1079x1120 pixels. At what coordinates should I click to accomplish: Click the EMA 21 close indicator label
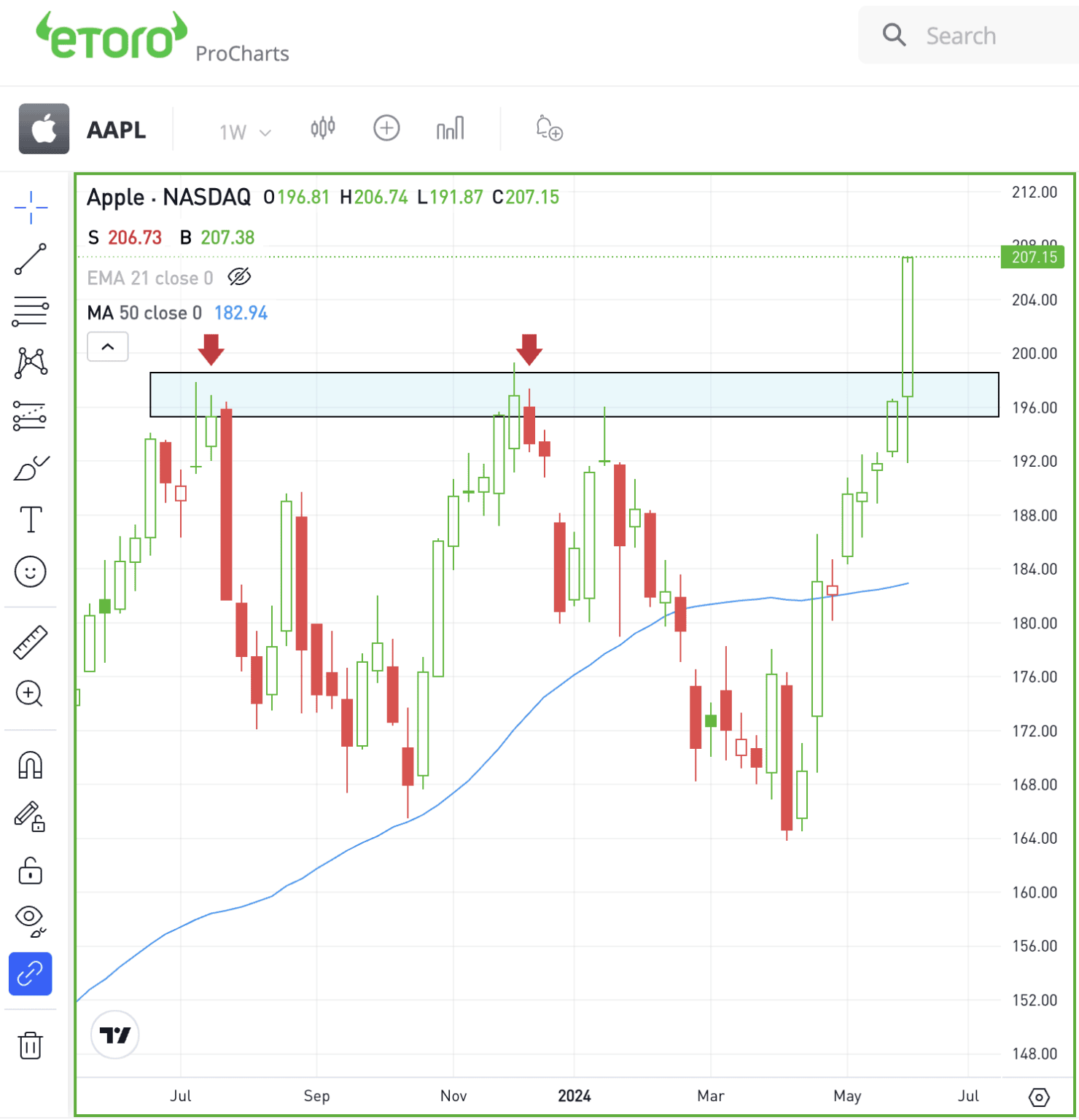150,278
